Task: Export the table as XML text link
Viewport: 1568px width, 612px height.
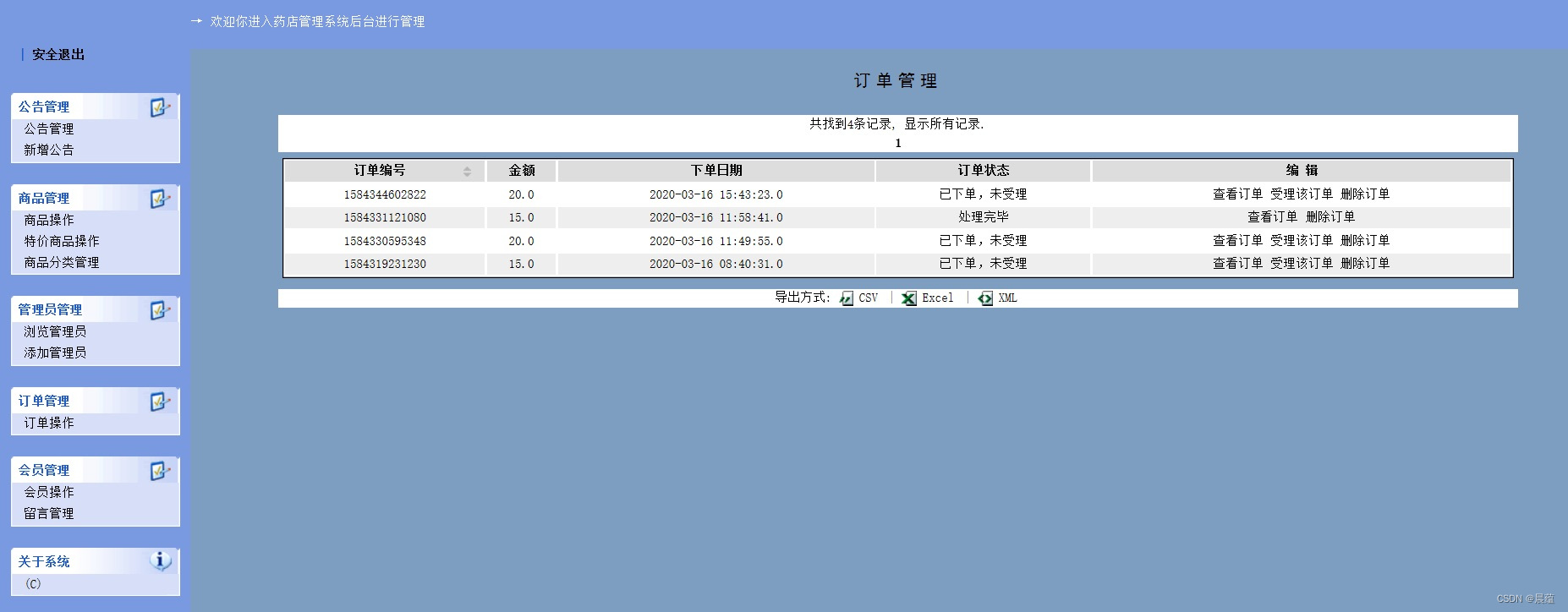Action: pos(1007,298)
